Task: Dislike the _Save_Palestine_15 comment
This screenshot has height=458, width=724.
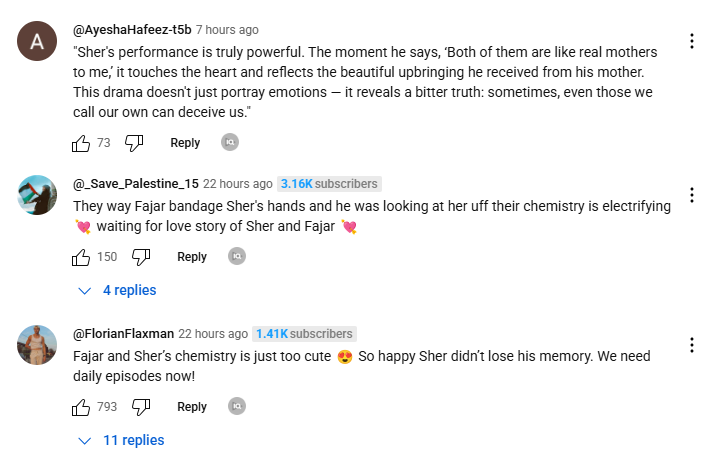Action: [x=141, y=257]
